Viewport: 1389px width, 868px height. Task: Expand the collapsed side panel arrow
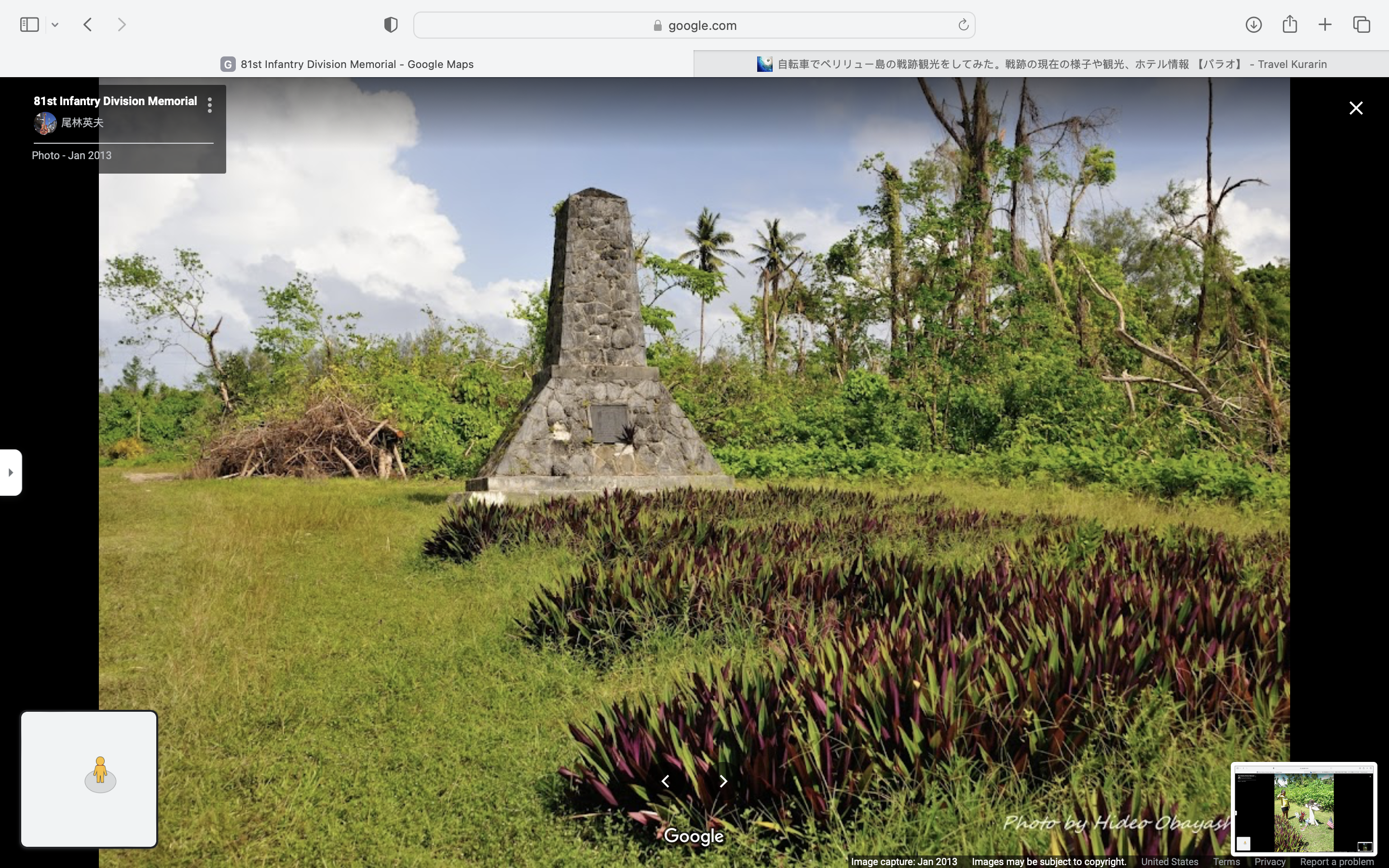pos(10,473)
